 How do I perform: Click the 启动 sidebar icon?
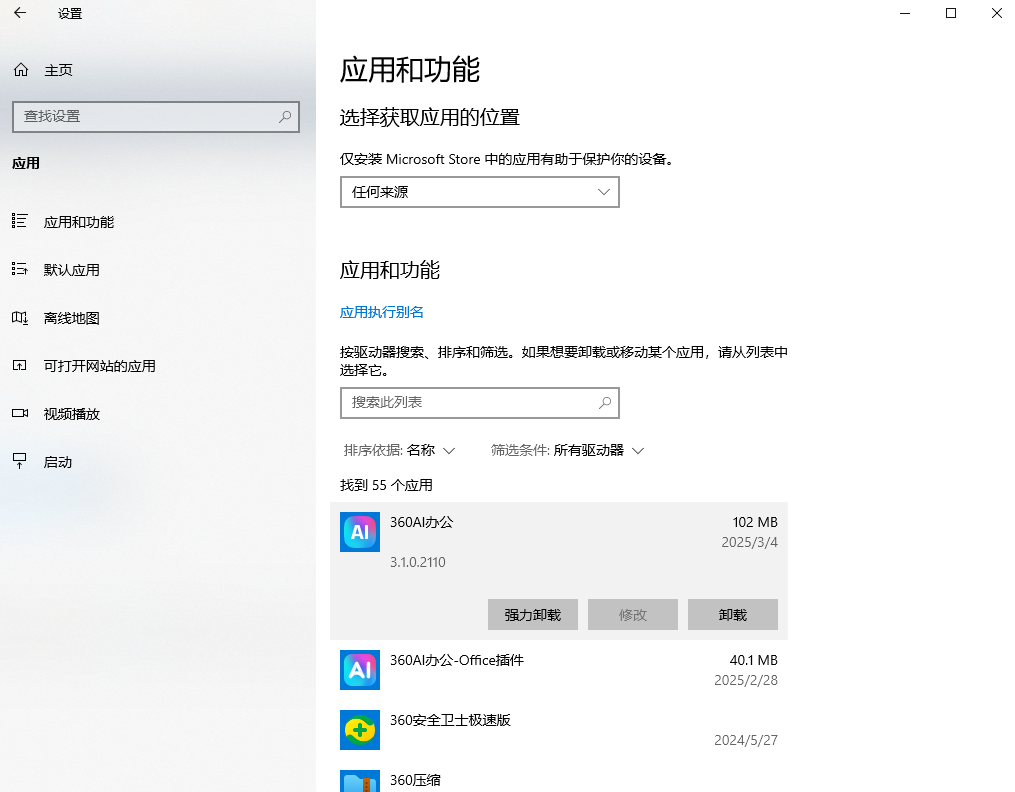19,461
